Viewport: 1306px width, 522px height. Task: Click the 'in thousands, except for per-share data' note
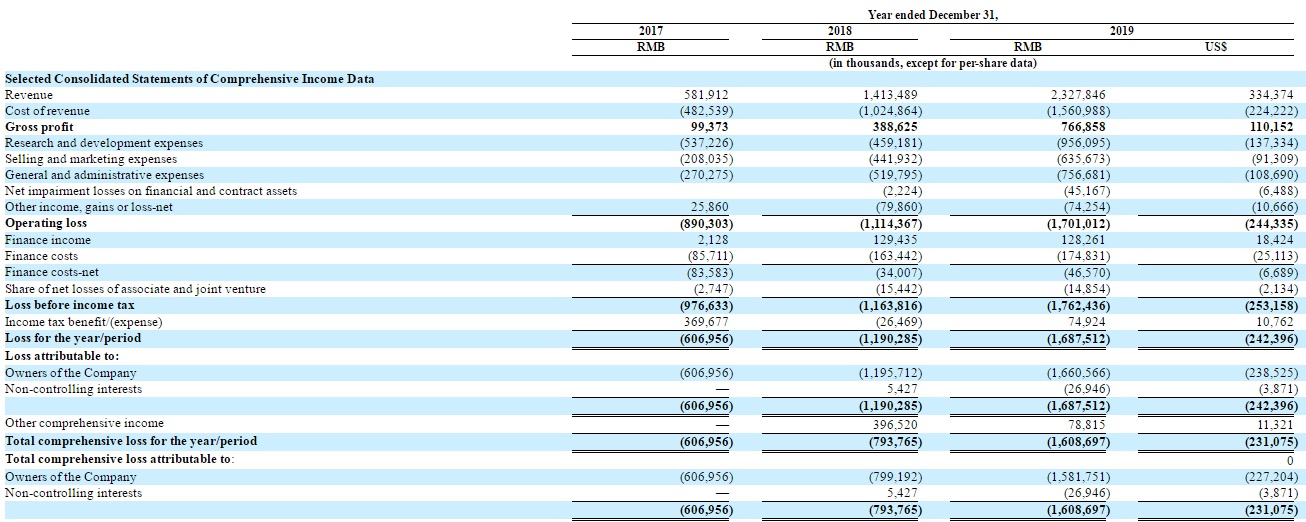pos(932,63)
